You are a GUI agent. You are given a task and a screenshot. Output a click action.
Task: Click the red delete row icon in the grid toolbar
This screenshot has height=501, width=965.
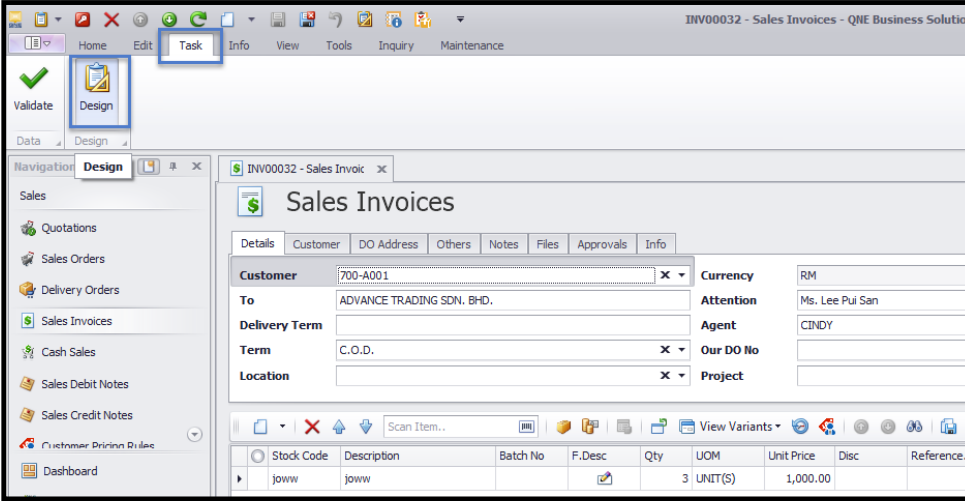click(x=312, y=427)
